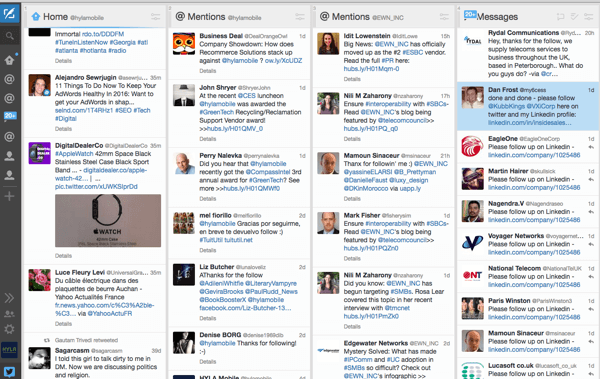Click Details under Alejandro Sewrjugin tweet
Screen dimensions: 600x379
click(63, 129)
